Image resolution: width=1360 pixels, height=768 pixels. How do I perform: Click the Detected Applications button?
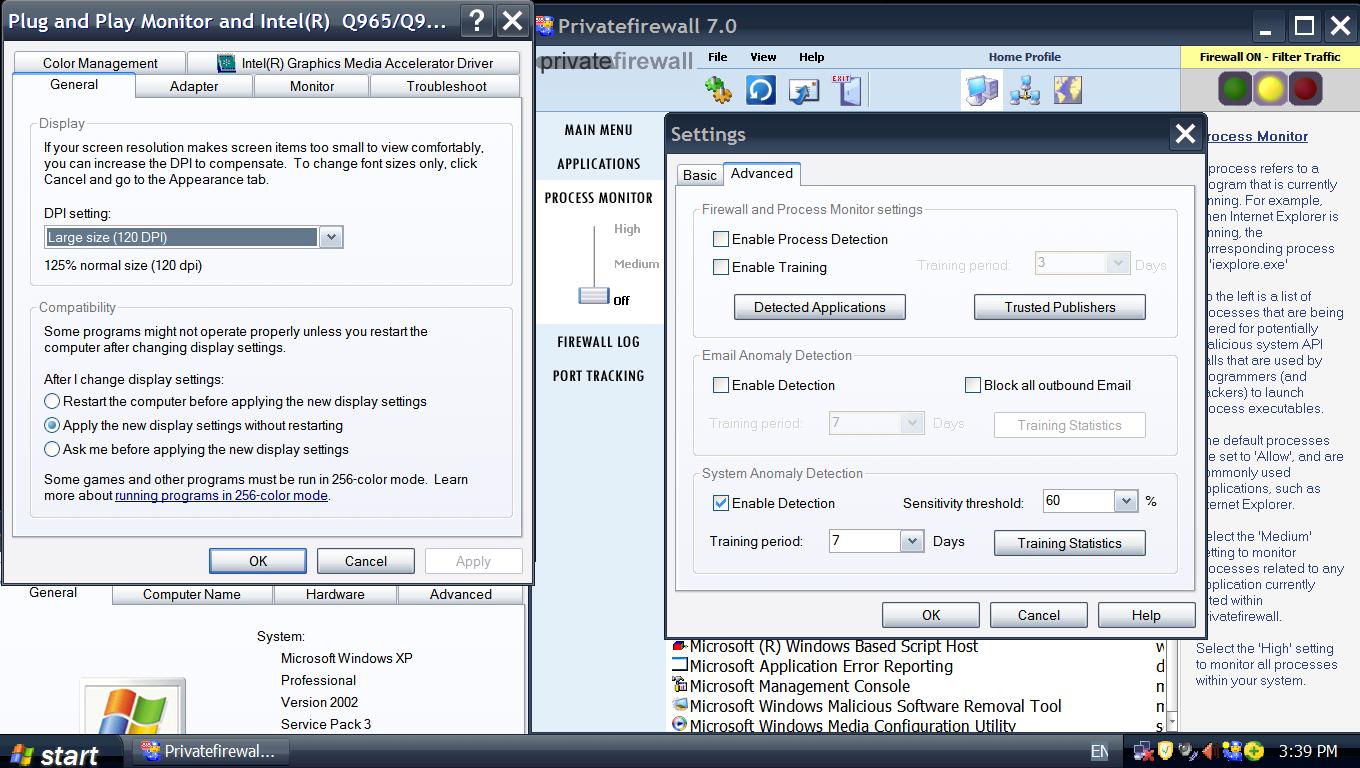point(820,307)
